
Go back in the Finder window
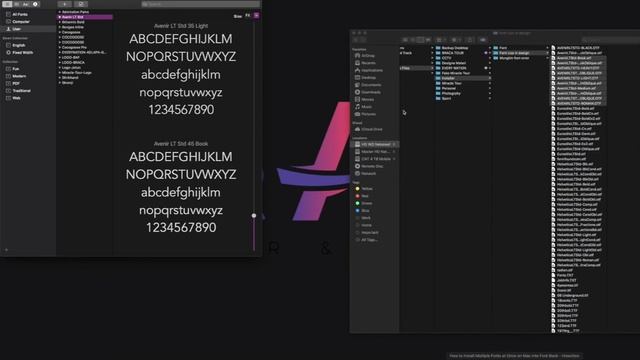356,40
